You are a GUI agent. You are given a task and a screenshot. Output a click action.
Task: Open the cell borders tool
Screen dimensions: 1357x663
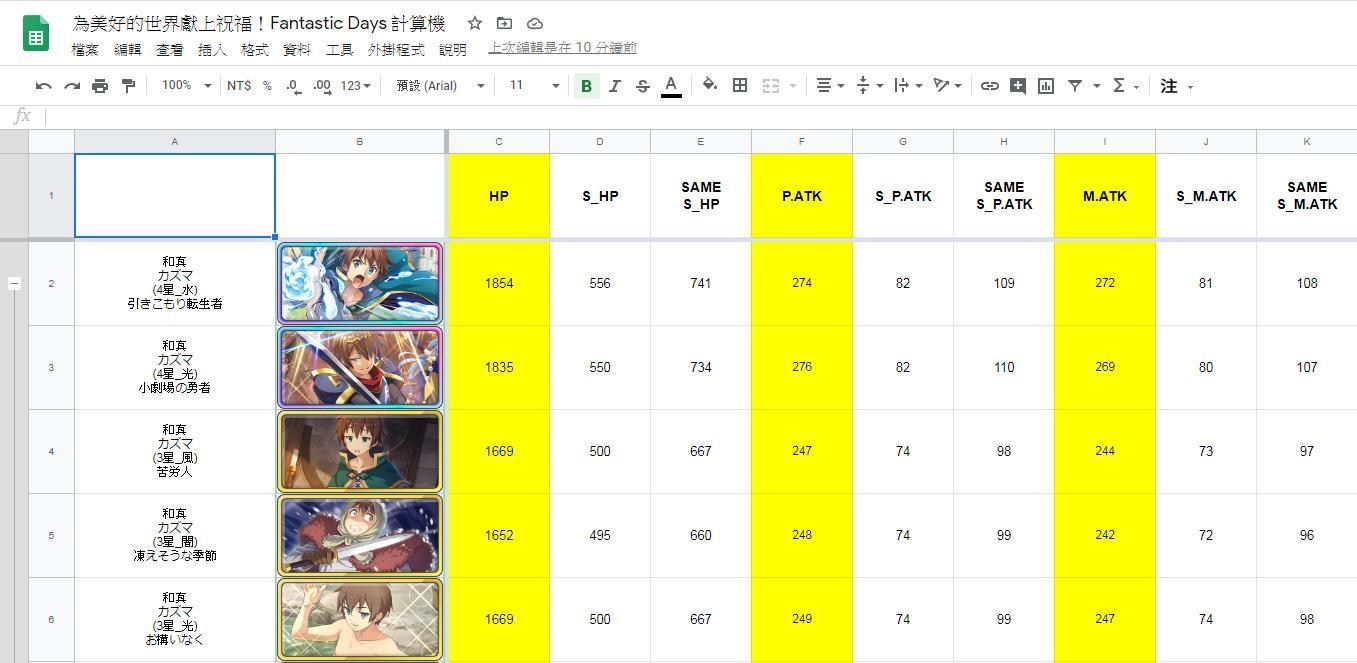click(x=740, y=86)
